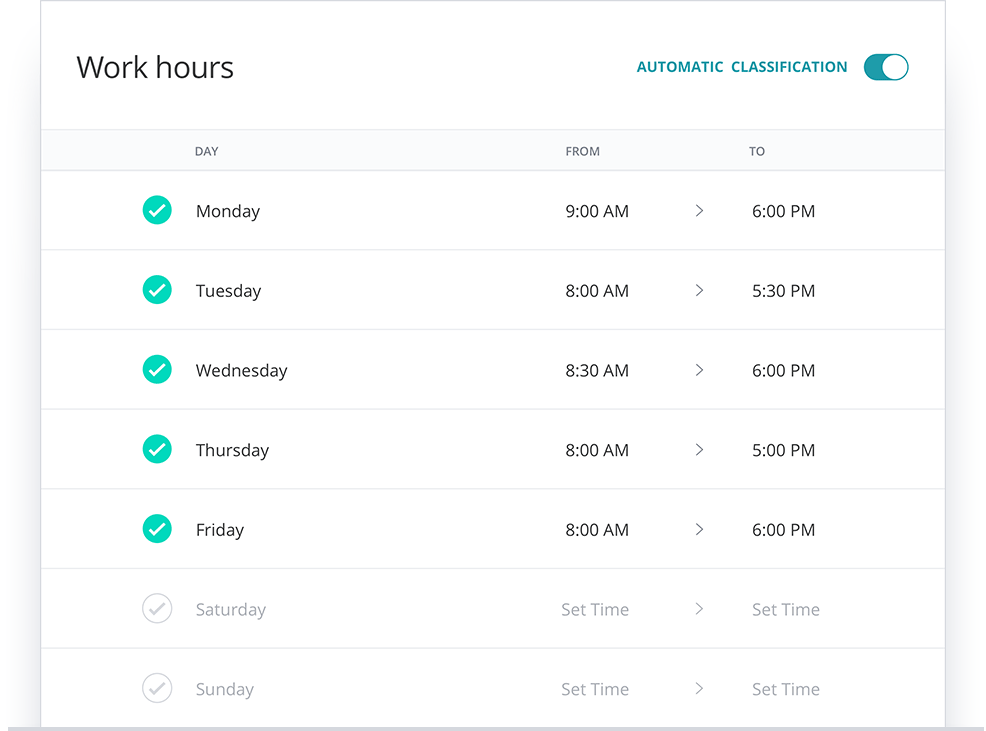
Task: Disable Wednesday with its green checkmark
Action: (x=157, y=369)
